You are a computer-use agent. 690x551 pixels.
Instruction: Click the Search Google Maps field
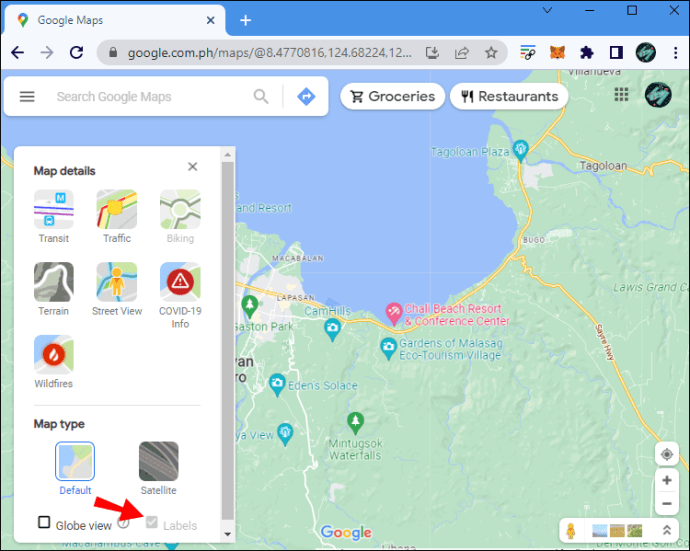[150, 96]
